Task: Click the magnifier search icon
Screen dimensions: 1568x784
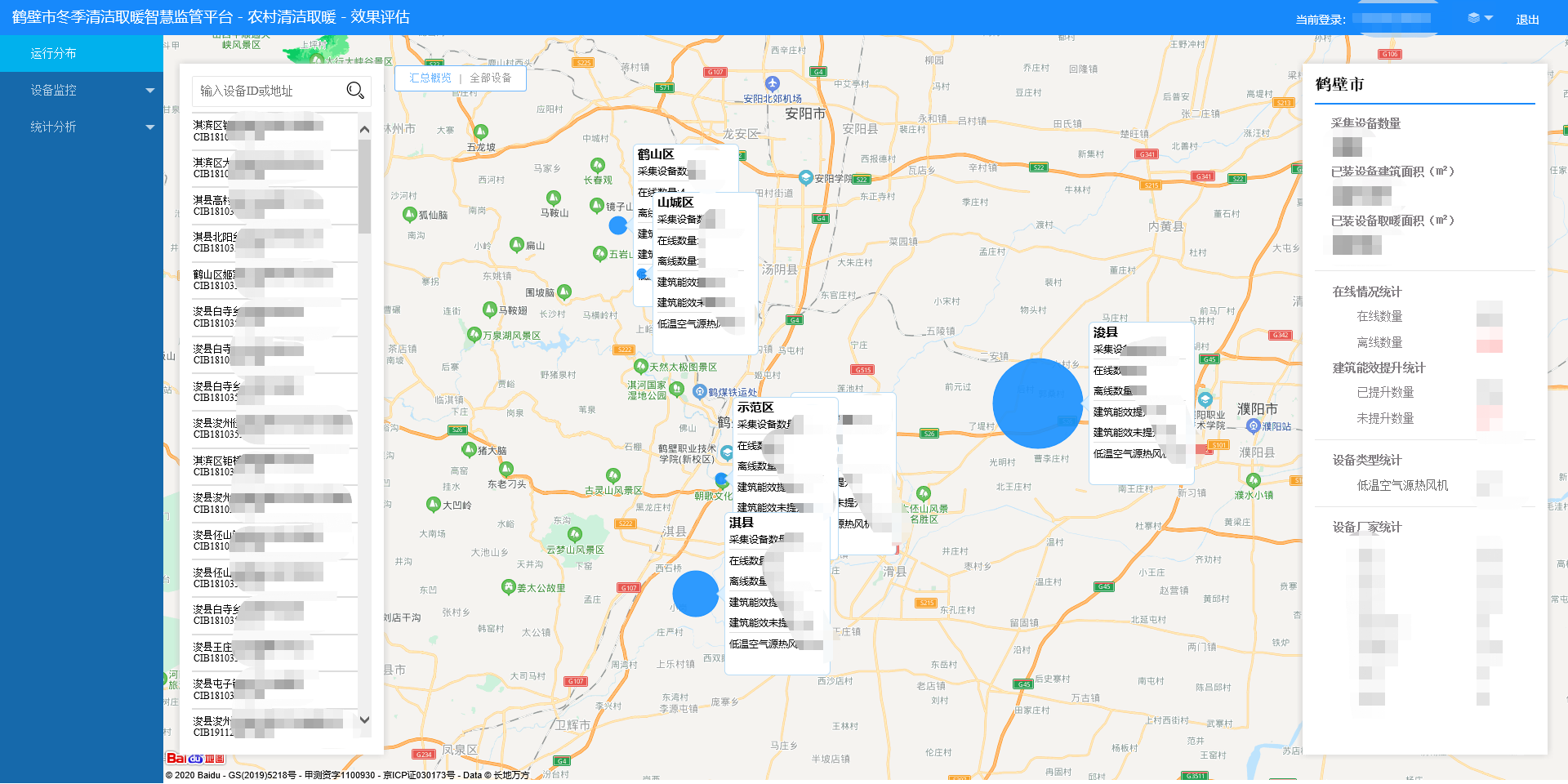Action: 354,91
